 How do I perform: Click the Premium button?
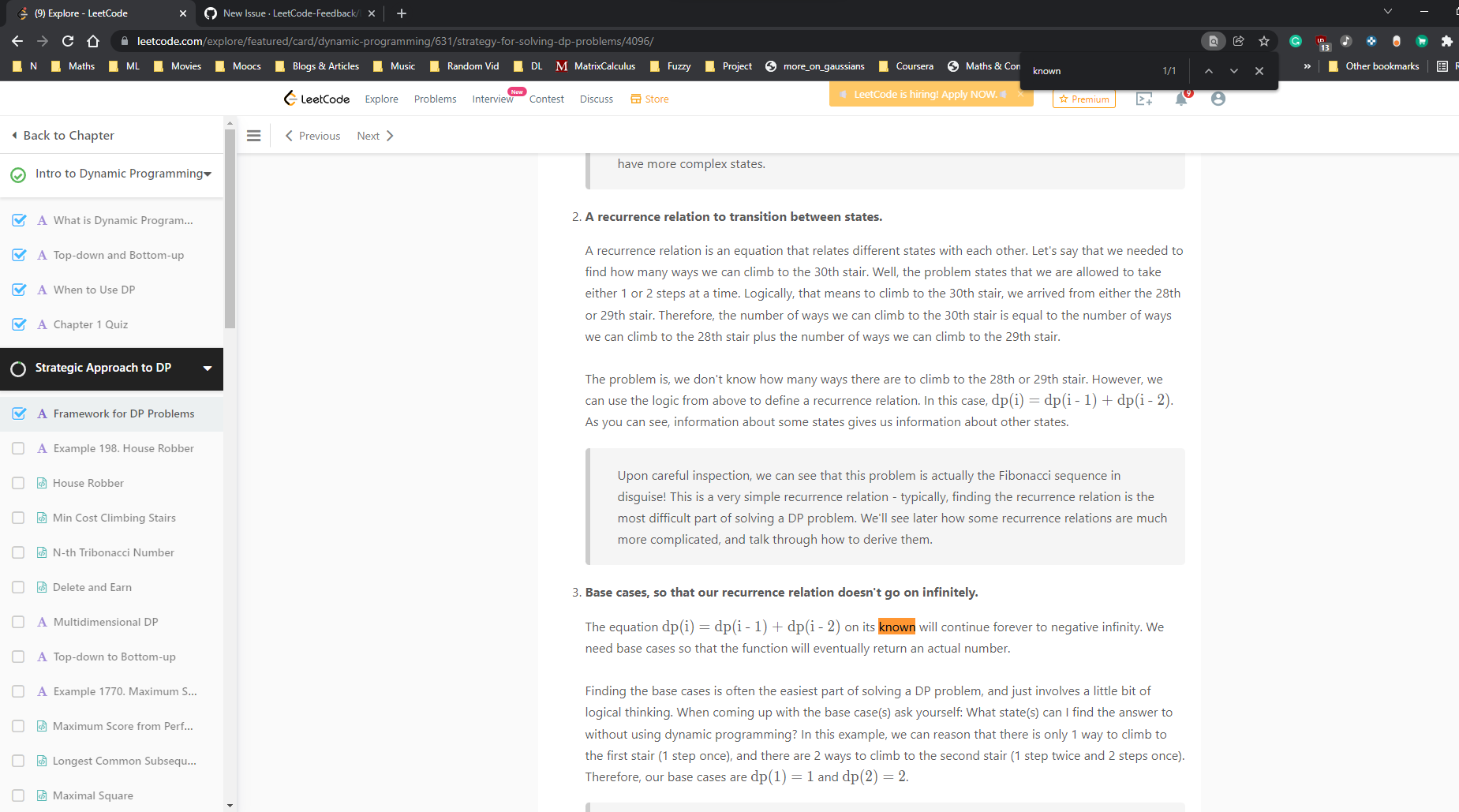point(1084,99)
